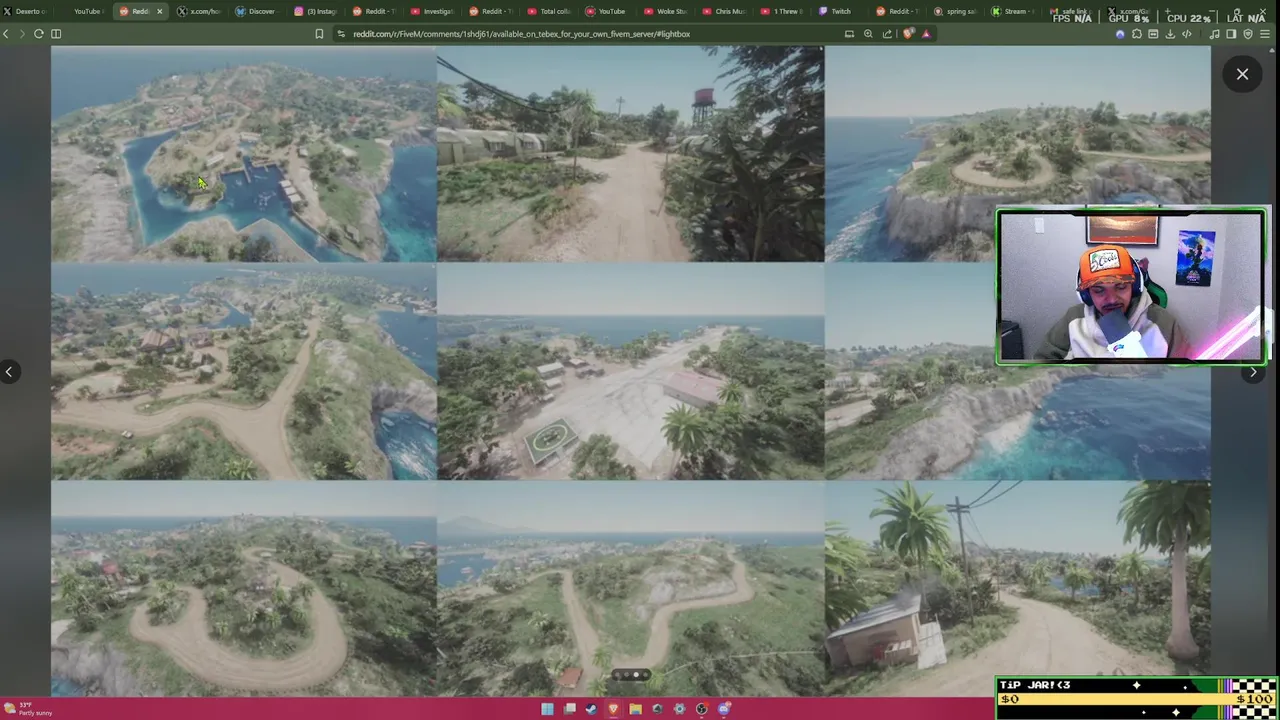Close the Reddit lightbox with the X

tap(1242, 74)
